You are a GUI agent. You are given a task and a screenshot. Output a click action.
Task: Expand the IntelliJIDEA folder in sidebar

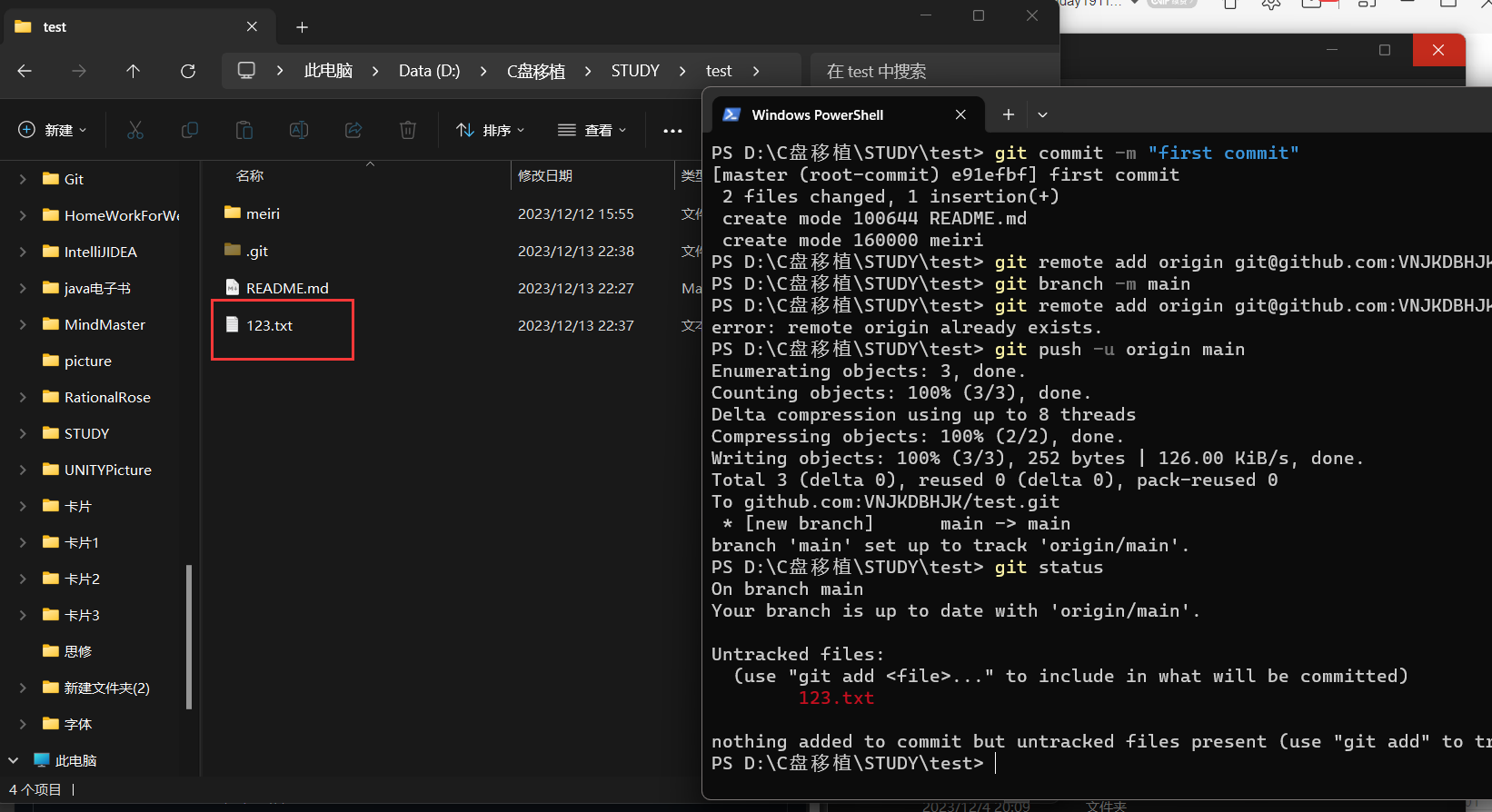(x=23, y=252)
